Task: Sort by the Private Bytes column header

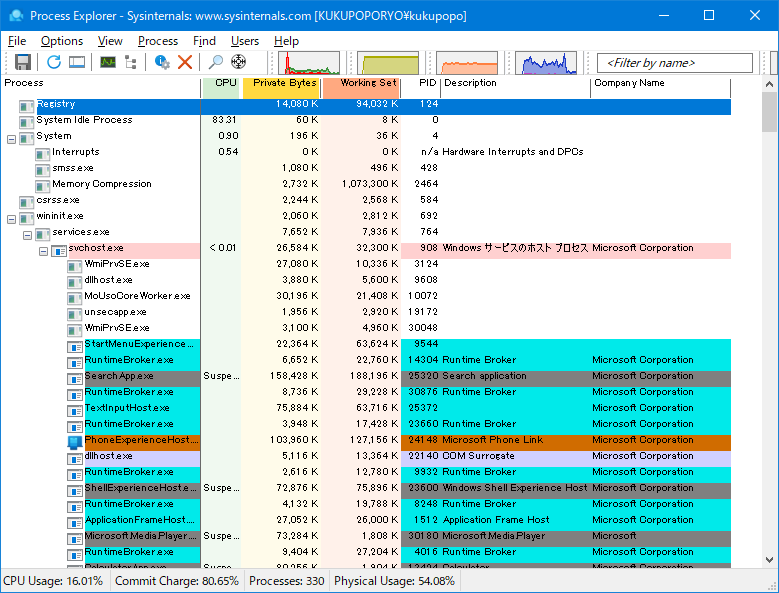Action: (281, 86)
